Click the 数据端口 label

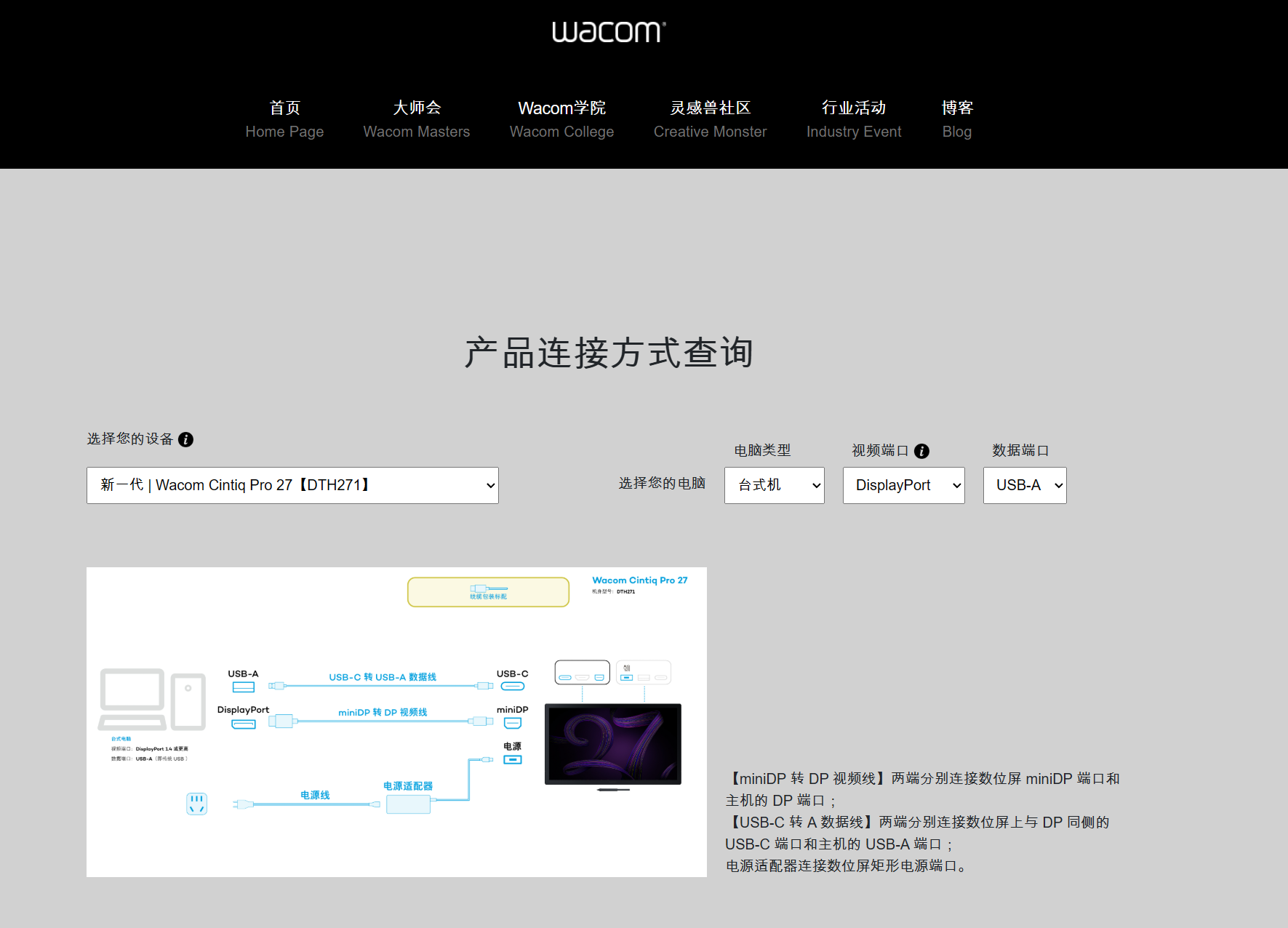(x=1020, y=450)
